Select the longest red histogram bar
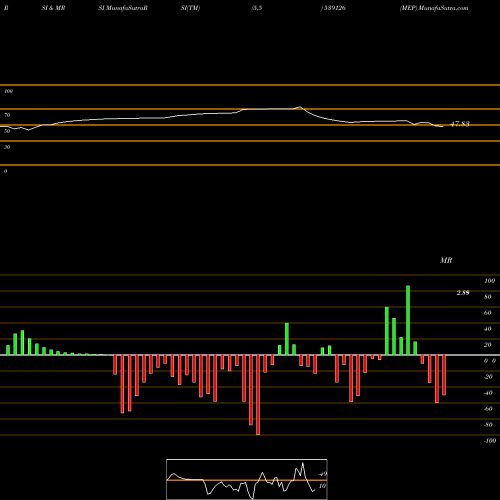The height and width of the screenshot is (500, 500). click(258, 395)
